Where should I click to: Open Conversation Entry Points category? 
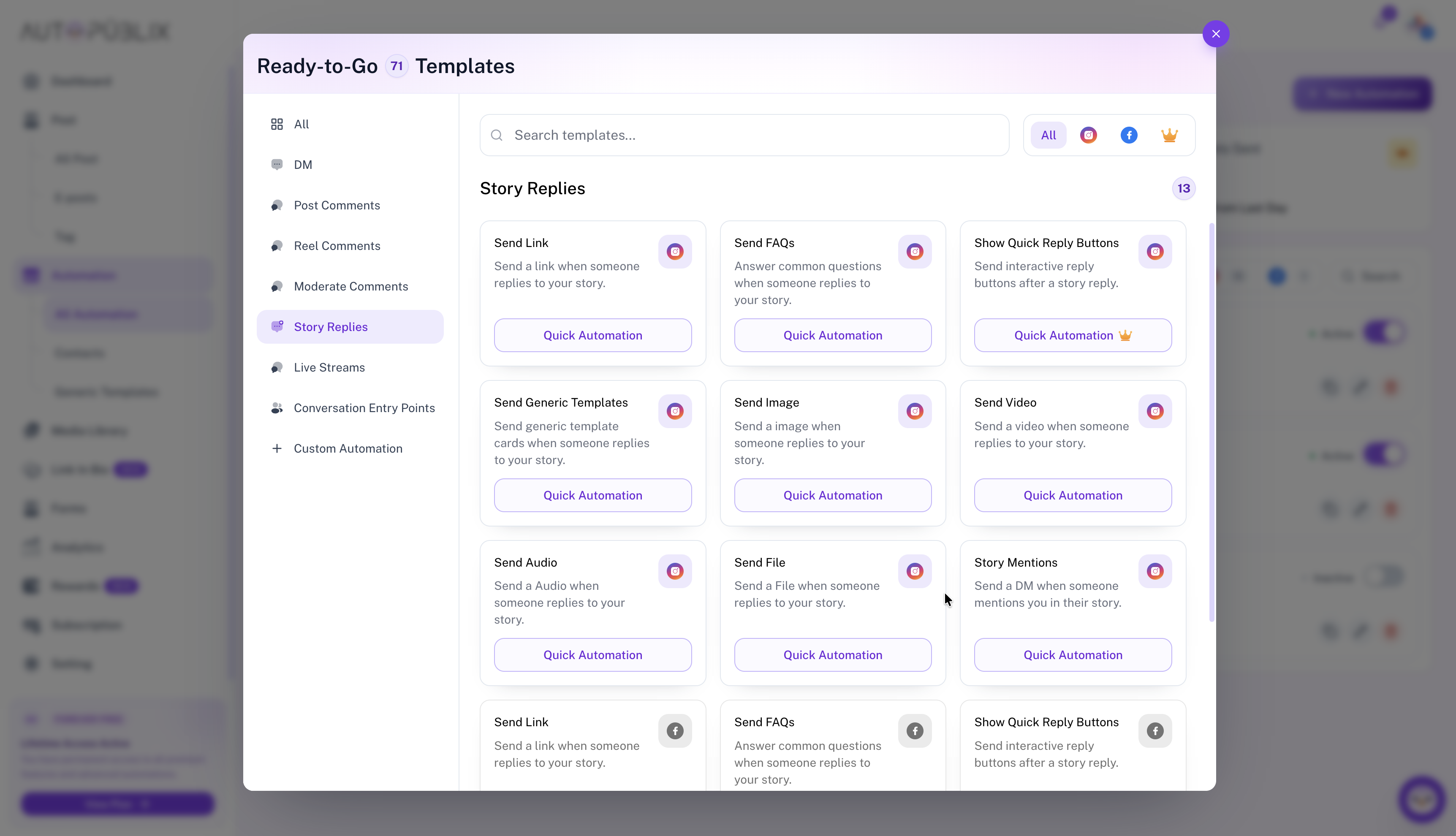(x=350, y=408)
